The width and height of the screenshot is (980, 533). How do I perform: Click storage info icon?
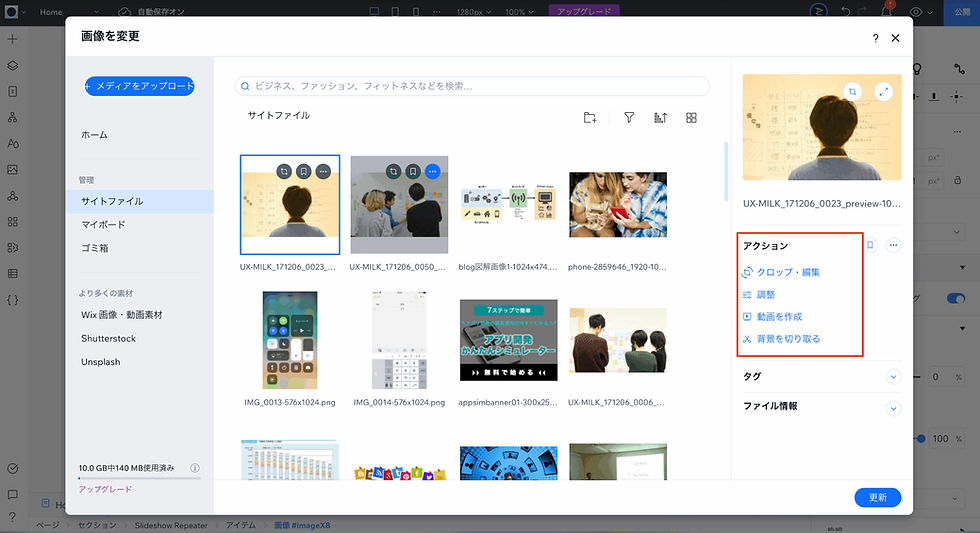195,468
